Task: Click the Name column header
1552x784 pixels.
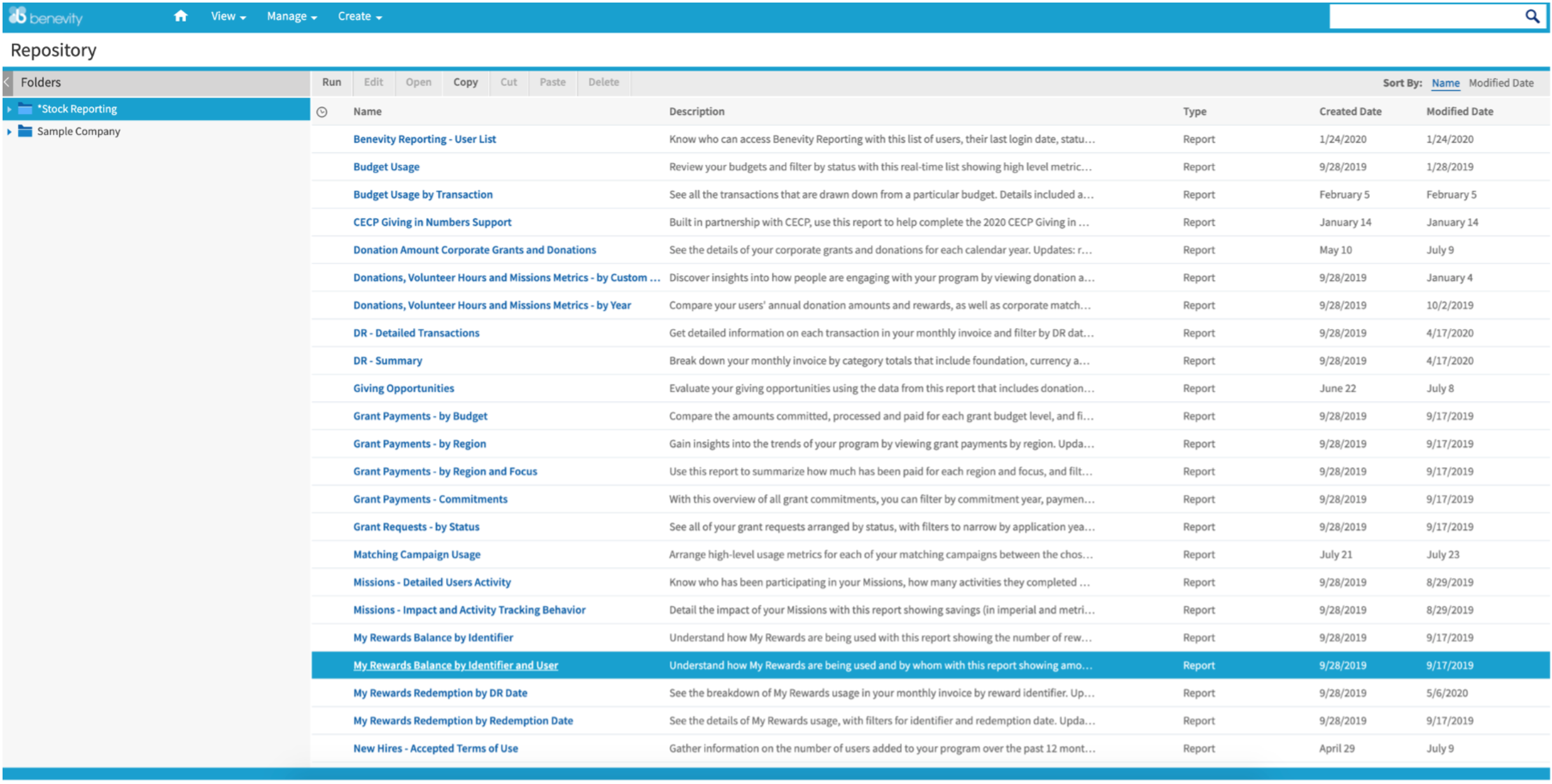Action: click(x=367, y=112)
